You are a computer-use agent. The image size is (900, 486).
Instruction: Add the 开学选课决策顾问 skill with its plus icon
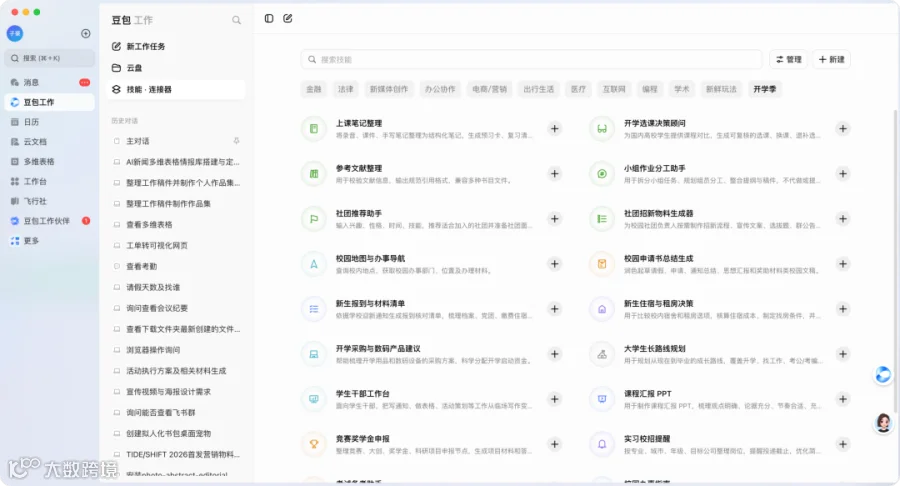tap(843, 129)
